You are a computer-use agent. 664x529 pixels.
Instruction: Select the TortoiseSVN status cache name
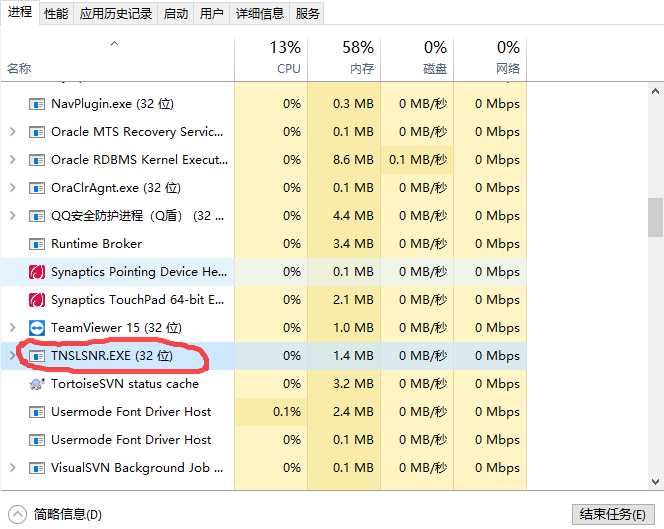pyautogui.click(x=125, y=384)
